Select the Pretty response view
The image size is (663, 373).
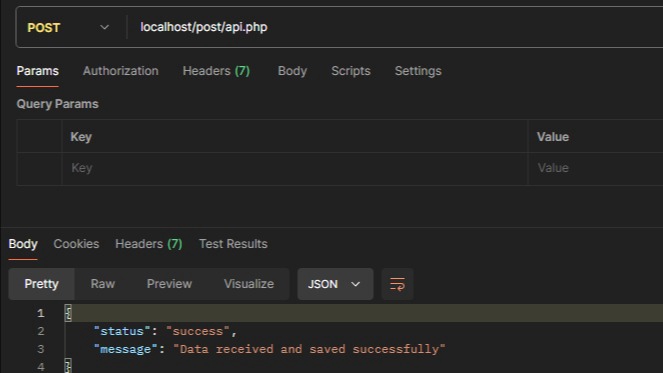coord(41,284)
